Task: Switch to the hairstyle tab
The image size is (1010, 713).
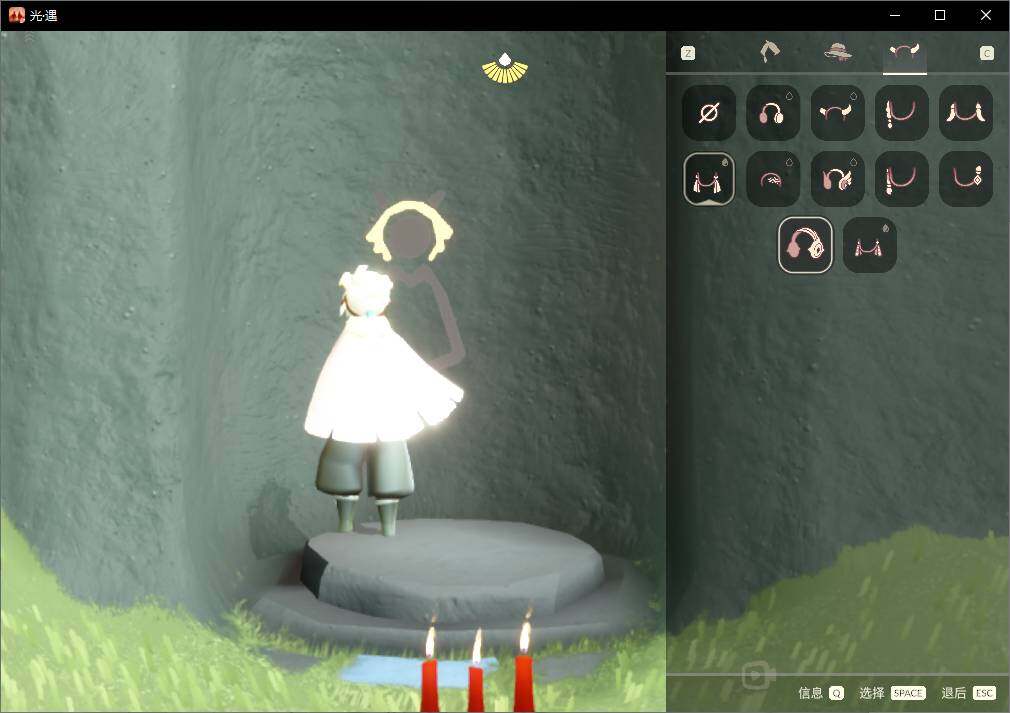Action: click(x=770, y=52)
